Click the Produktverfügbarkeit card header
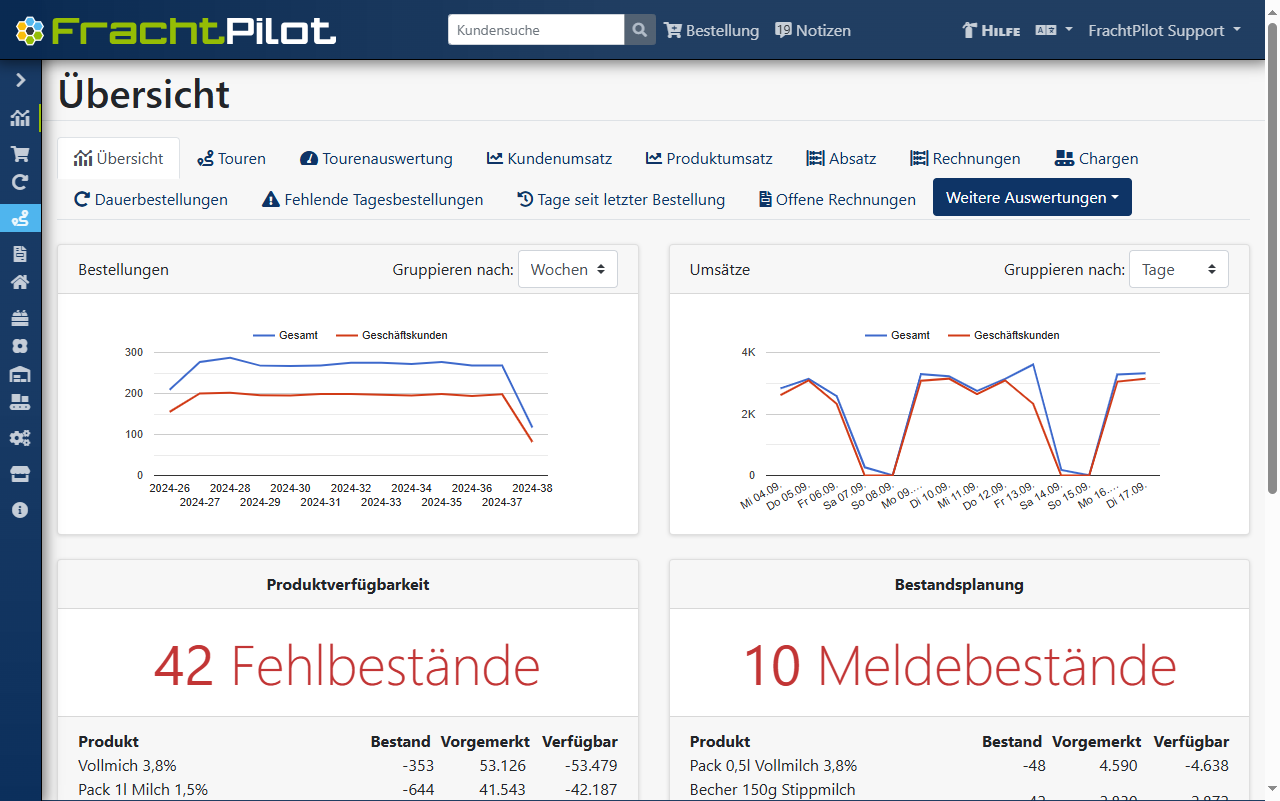 pos(348,585)
